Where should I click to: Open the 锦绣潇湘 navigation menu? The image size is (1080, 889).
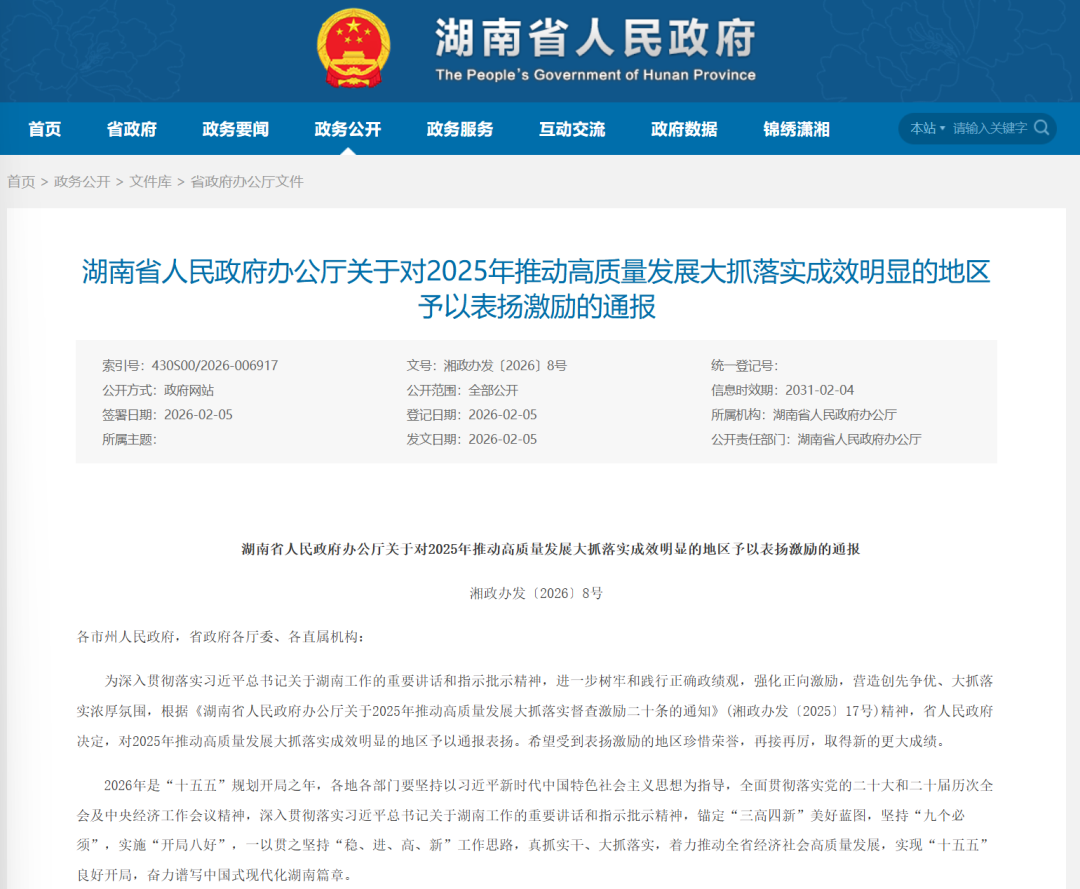point(795,128)
